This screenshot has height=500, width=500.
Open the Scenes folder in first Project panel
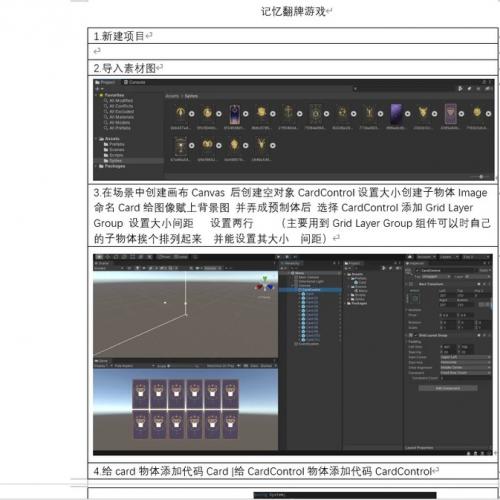(x=114, y=150)
